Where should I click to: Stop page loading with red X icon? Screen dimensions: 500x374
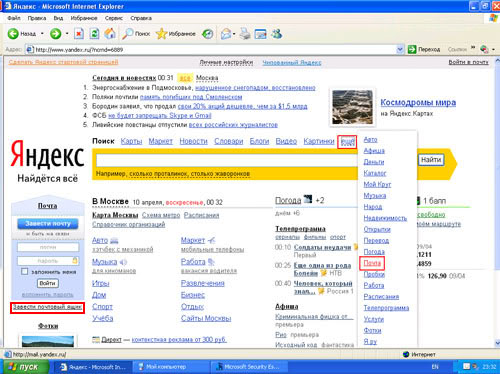[x=79, y=34]
